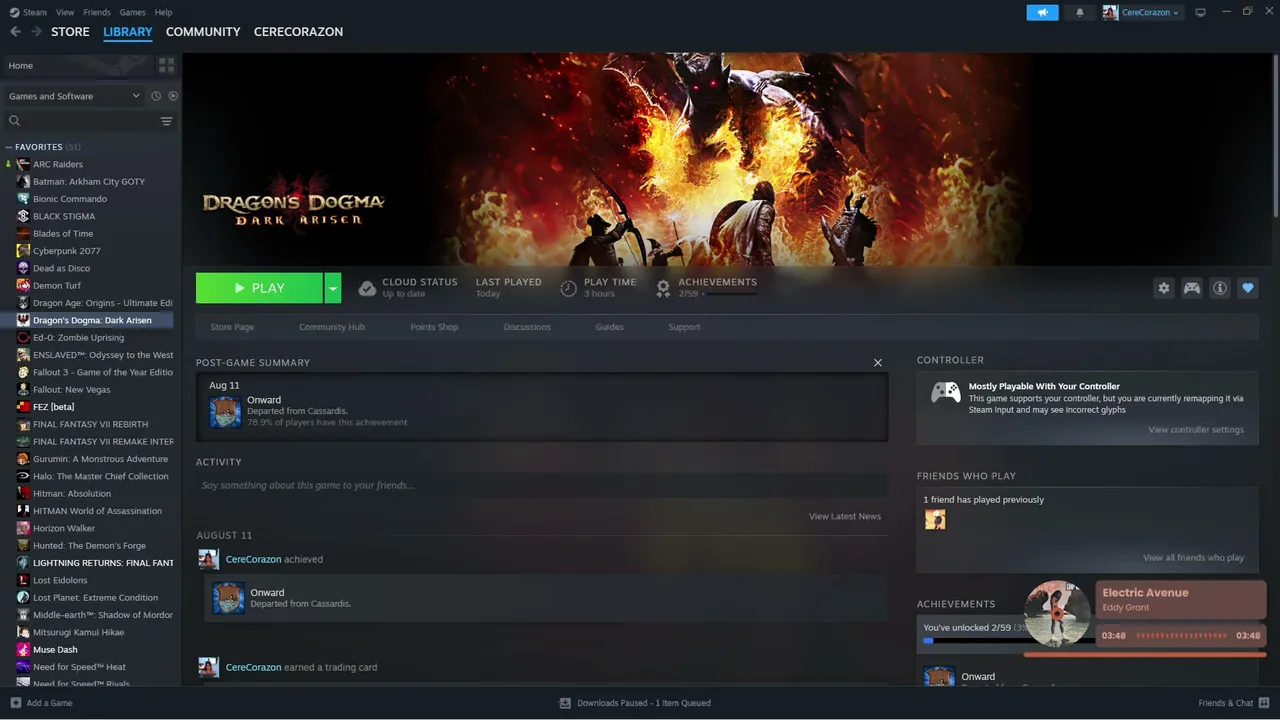The width and height of the screenshot is (1280, 720).
Task: Toggle the favorite heart for this game
Action: (x=1248, y=288)
